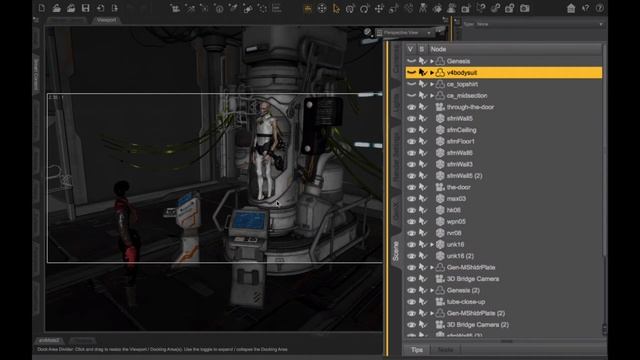Sort by the S column header
The width and height of the screenshot is (640, 360).
tap(422, 49)
